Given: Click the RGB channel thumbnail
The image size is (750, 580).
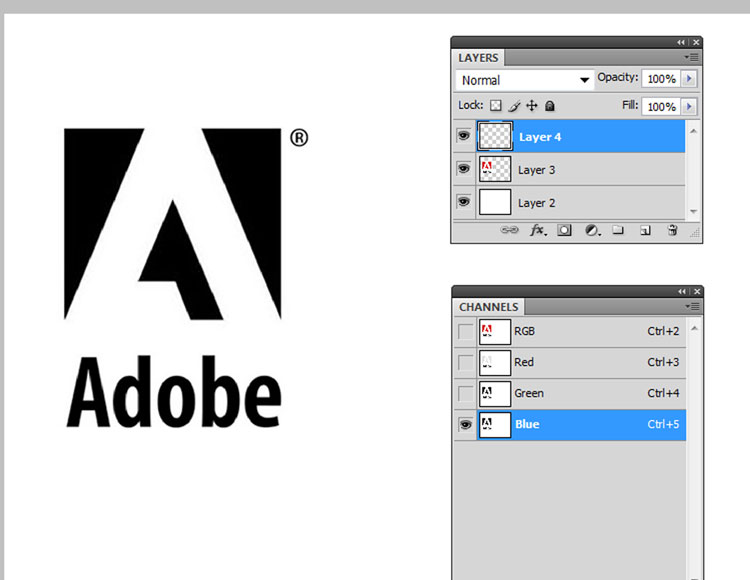Looking at the screenshot, I should point(495,331).
